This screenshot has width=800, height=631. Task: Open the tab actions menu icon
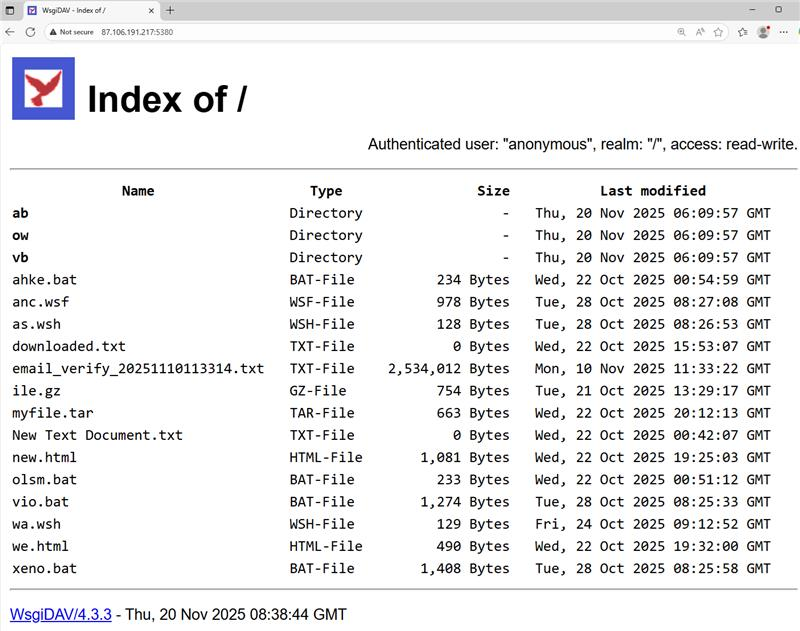[10, 10]
